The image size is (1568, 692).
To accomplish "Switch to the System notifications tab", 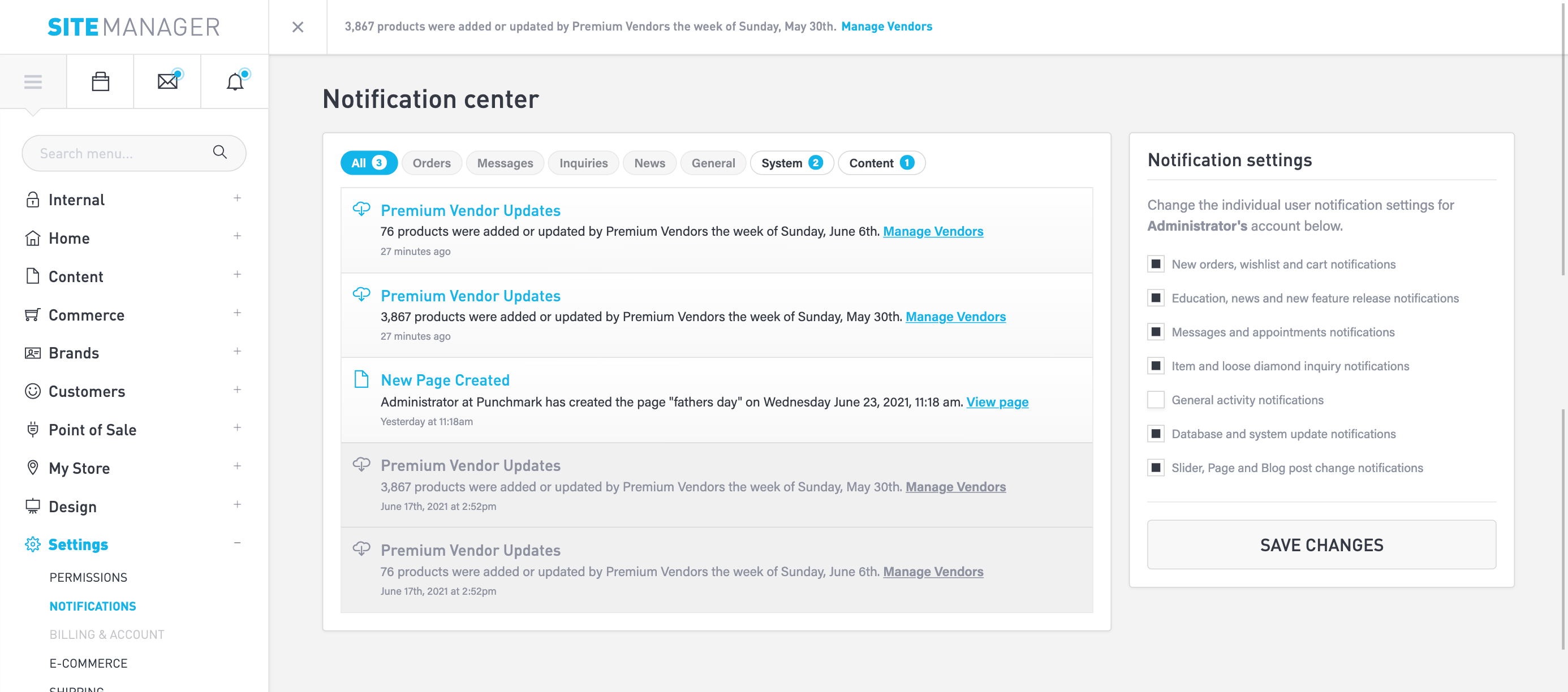I will click(x=791, y=163).
